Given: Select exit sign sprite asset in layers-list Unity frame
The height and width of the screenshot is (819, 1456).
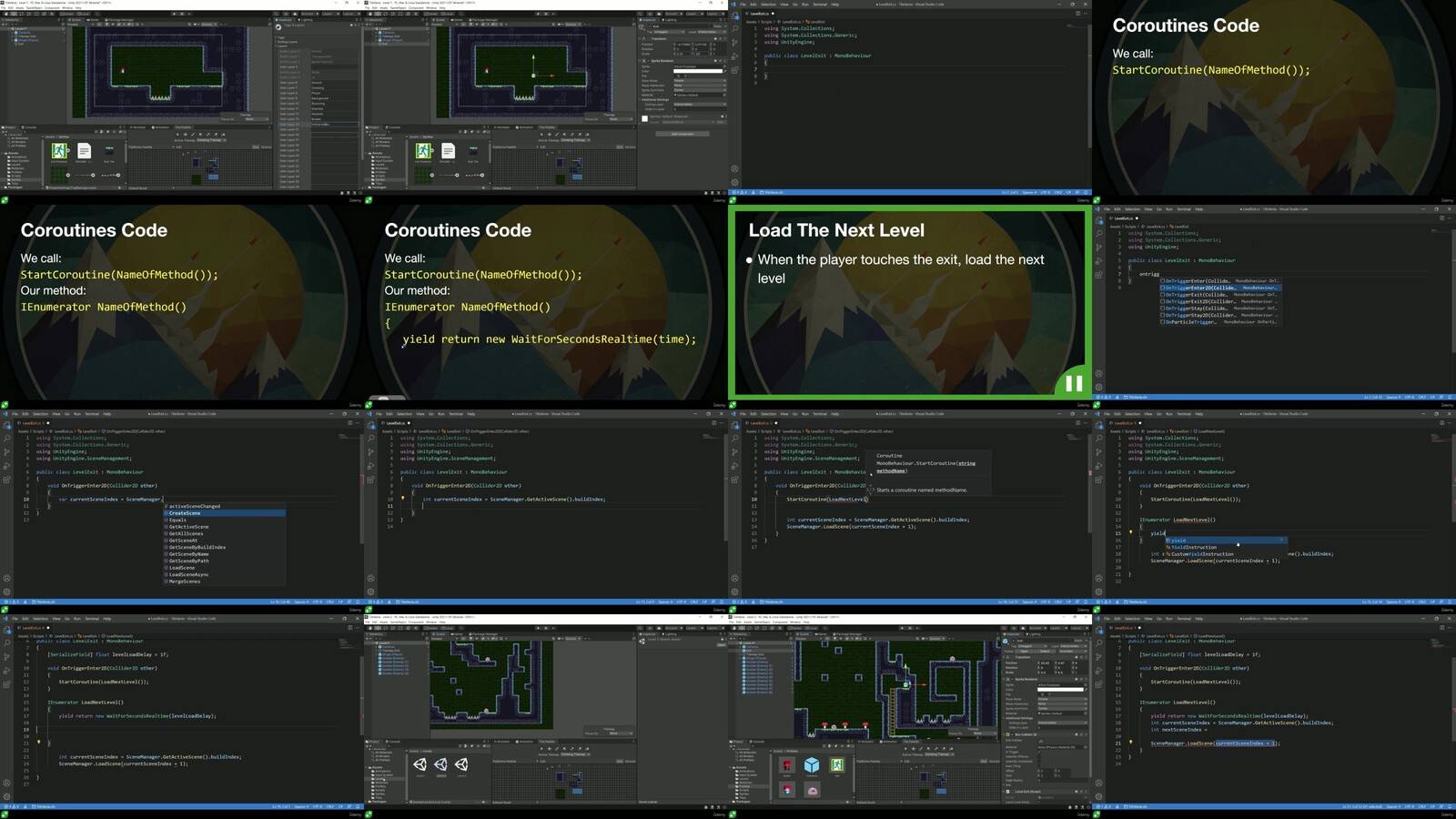Looking at the screenshot, I should coord(60,151).
